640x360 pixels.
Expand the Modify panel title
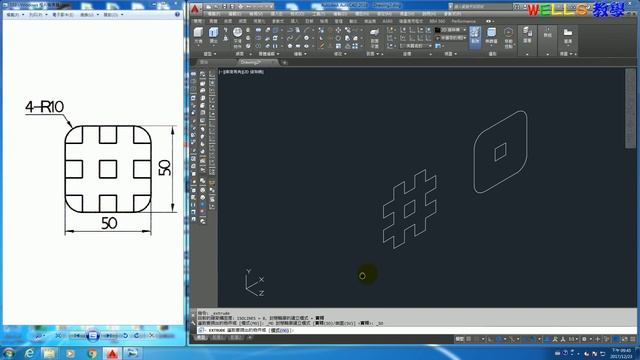click(340, 54)
